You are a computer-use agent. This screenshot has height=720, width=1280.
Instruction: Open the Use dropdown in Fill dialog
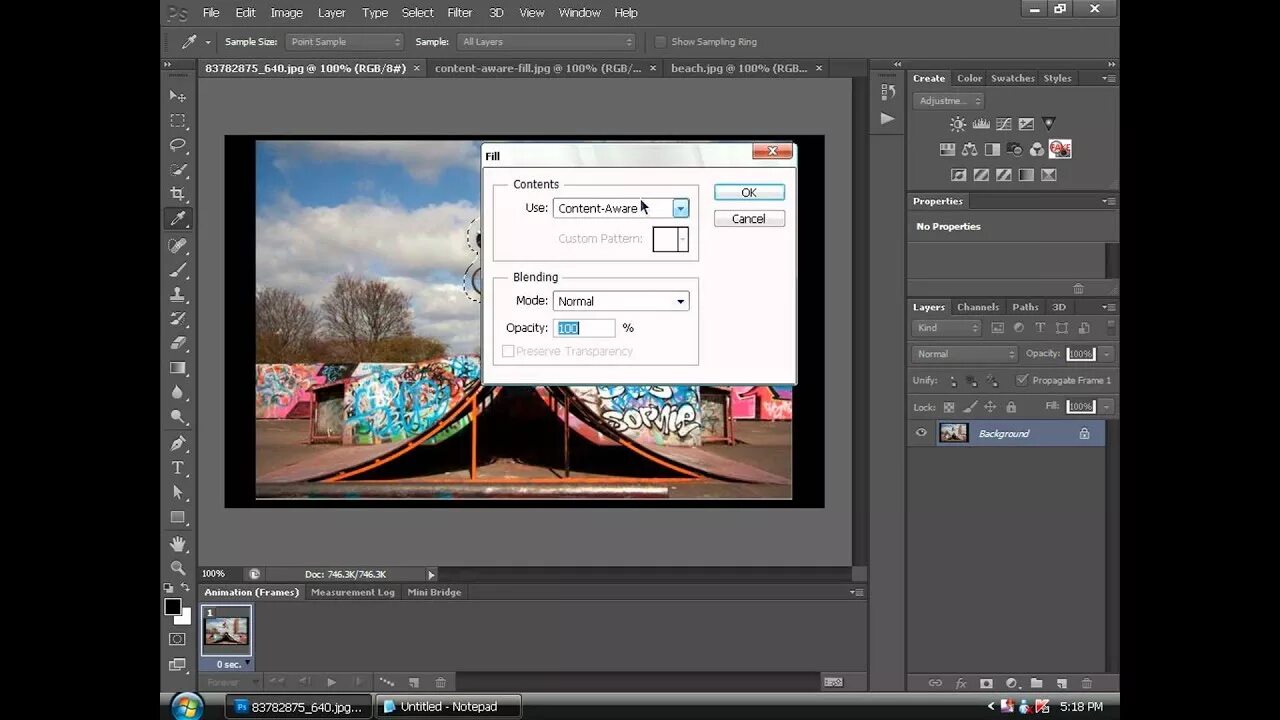[x=621, y=208]
